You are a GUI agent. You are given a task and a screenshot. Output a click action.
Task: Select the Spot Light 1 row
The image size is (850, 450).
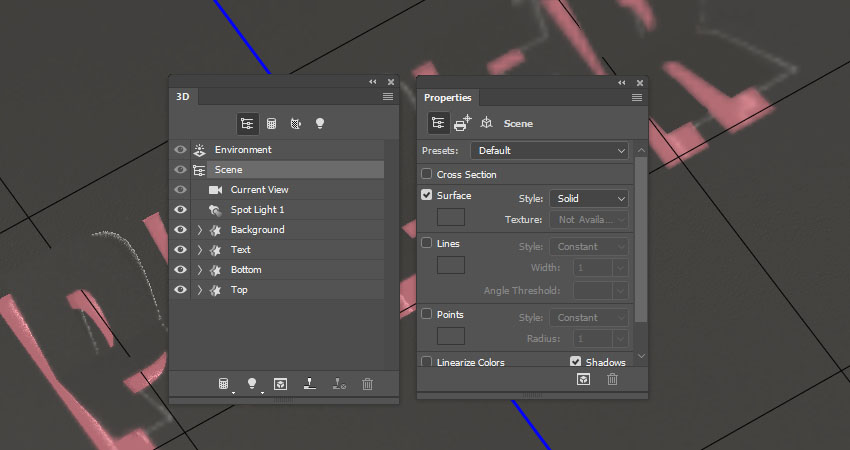[x=277, y=210]
